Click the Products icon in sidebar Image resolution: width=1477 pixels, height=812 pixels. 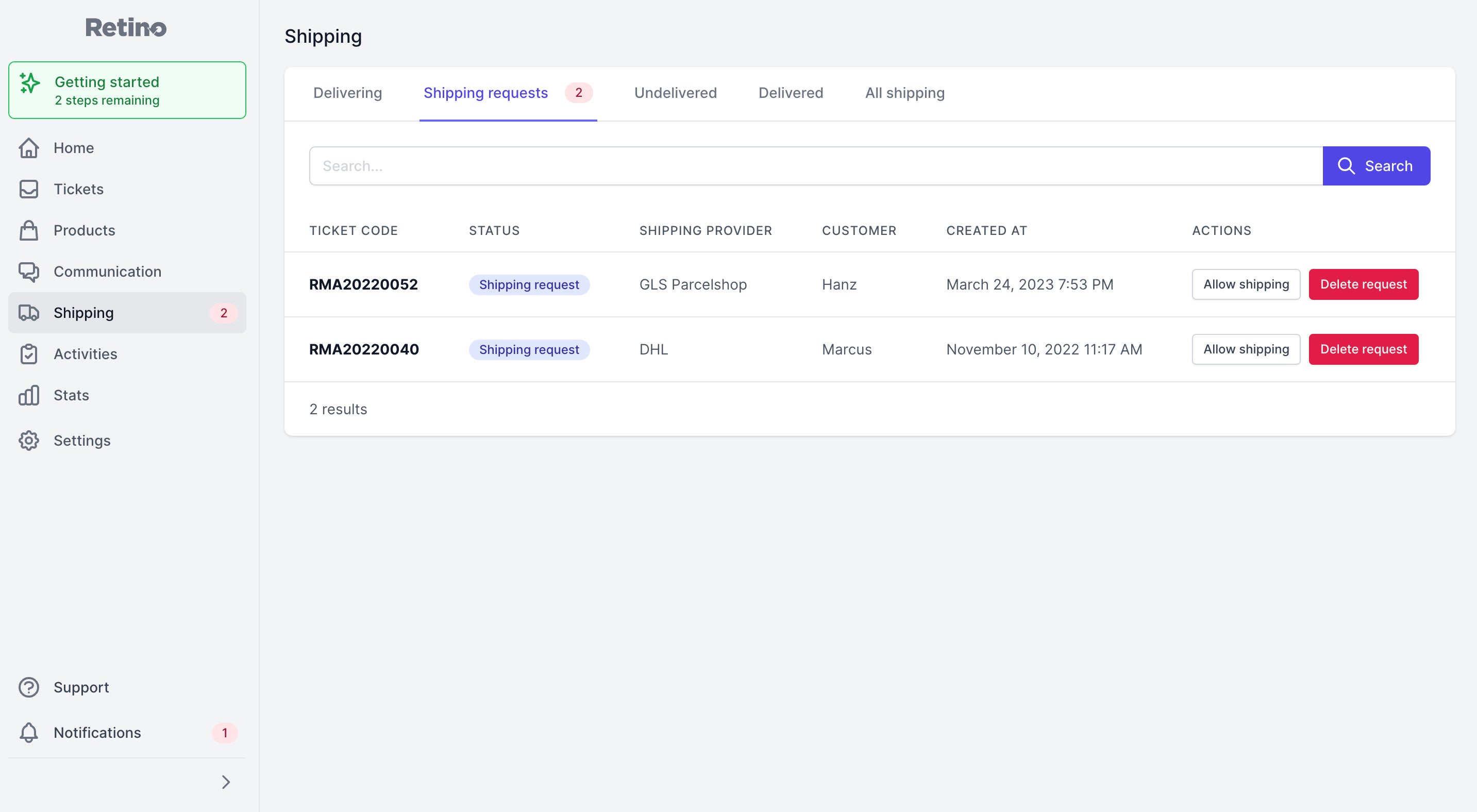(x=29, y=229)
